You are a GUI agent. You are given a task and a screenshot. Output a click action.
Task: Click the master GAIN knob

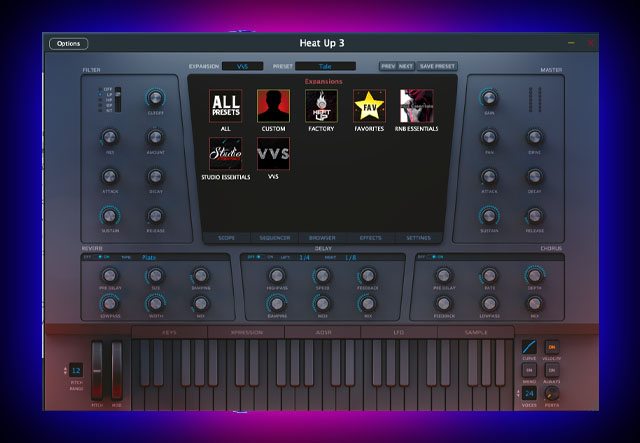pos(489,98)
